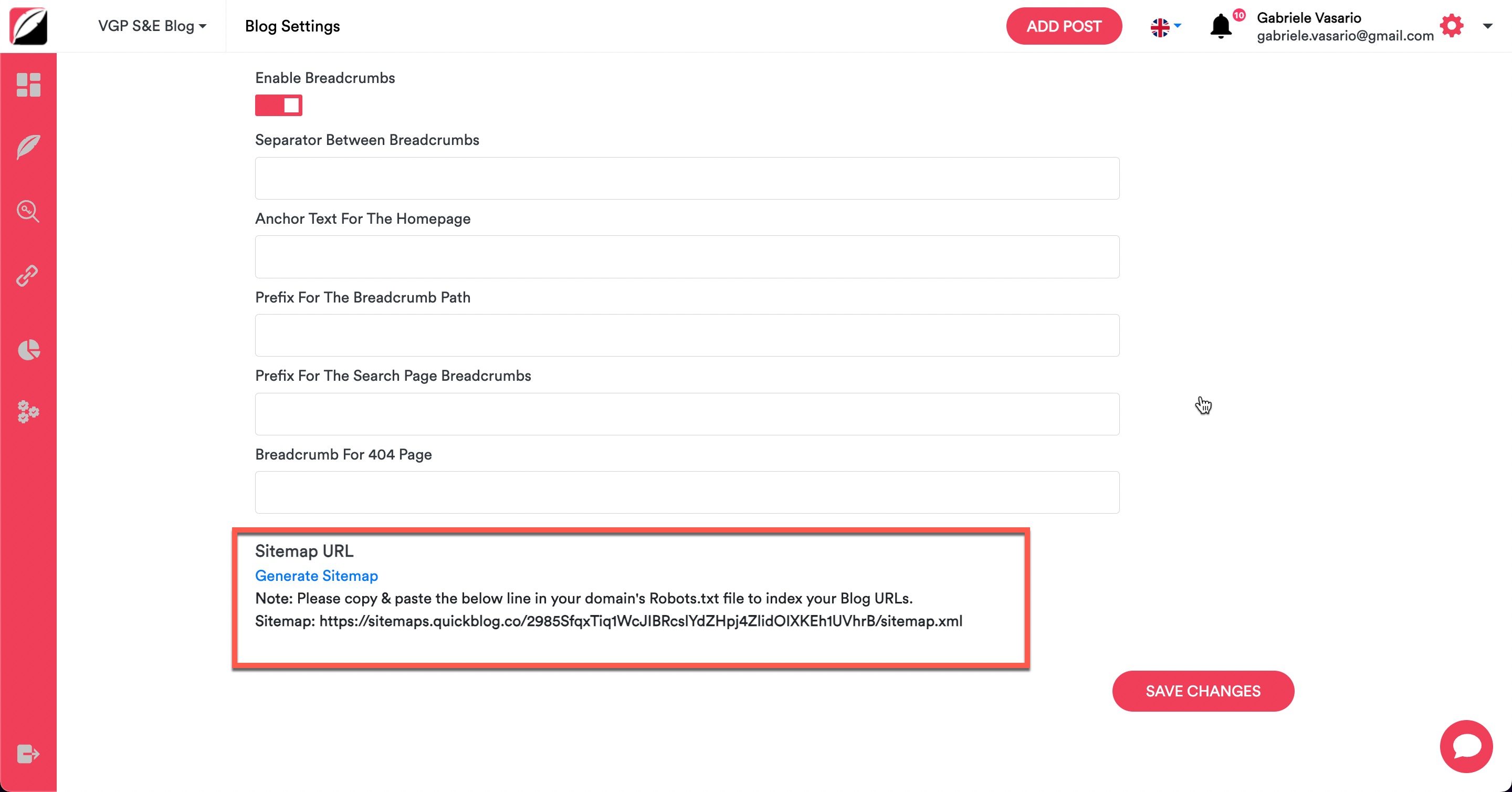This screenshot has width=1512, height=792.
Task: Open the keyword search magnifier icon
Action: [x=28, y=211]
